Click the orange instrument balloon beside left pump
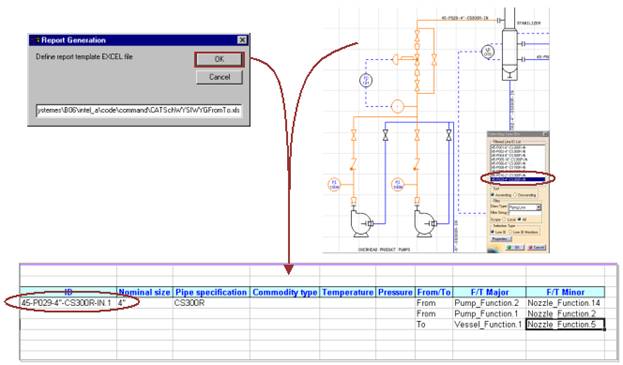 pos(334,185)
